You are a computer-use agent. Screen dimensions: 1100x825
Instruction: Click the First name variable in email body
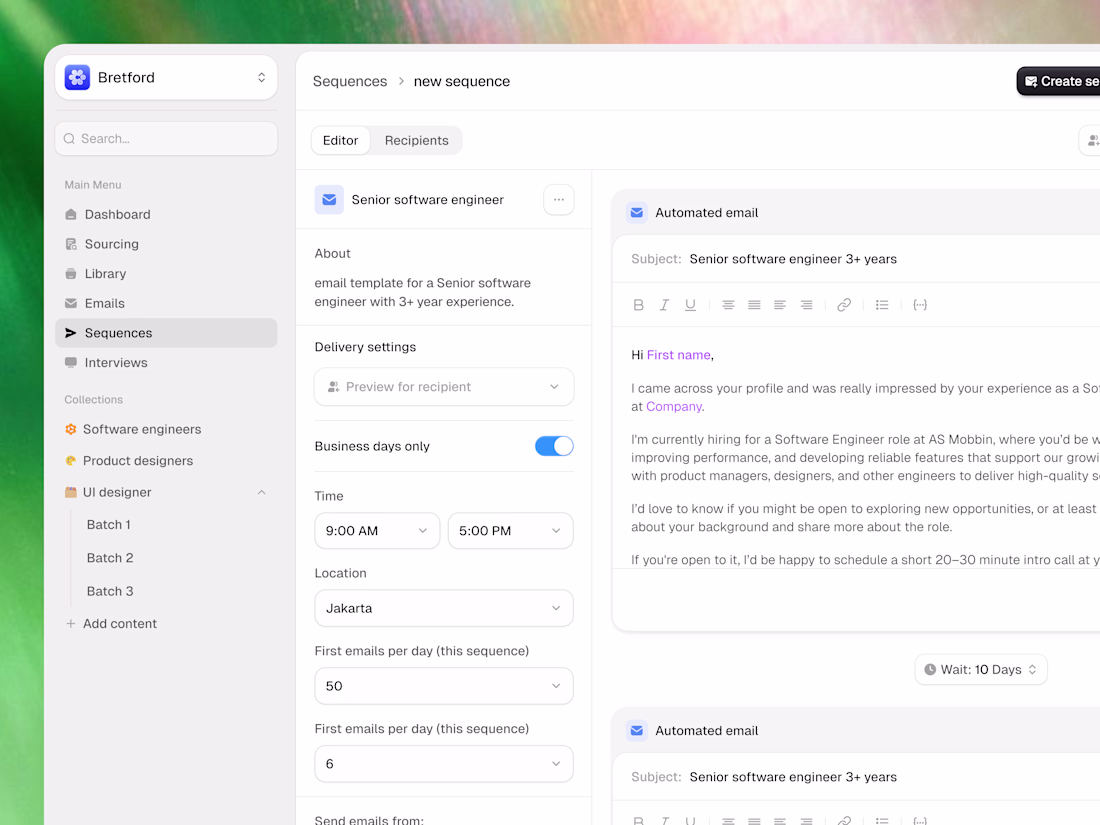(678, 355)
